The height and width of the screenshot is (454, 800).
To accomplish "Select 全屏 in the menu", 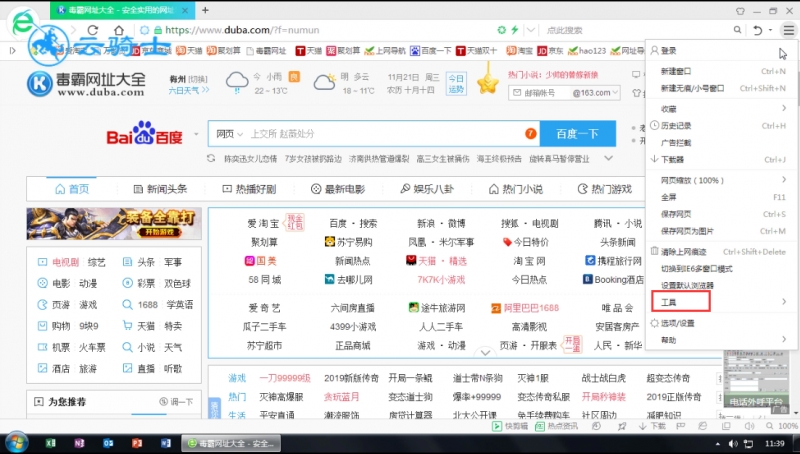I will point(721,197).
